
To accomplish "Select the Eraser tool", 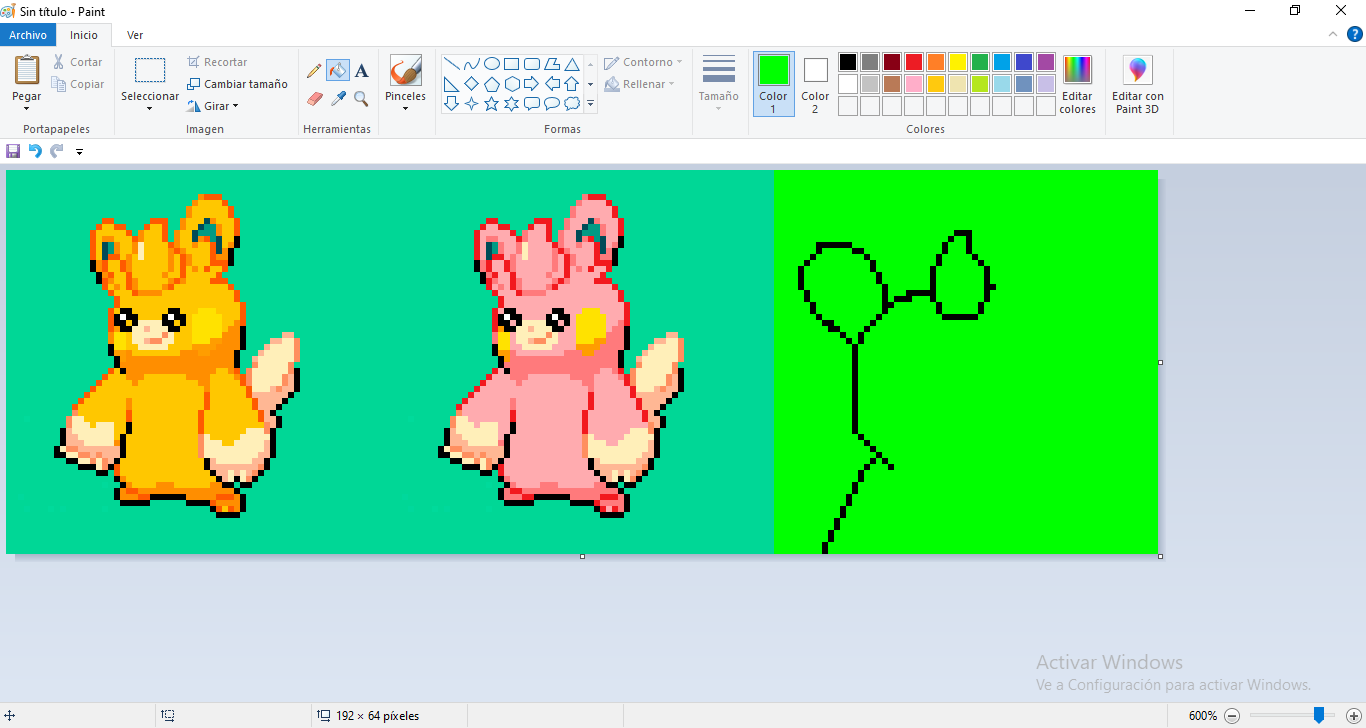I will (x=314, y=99).
